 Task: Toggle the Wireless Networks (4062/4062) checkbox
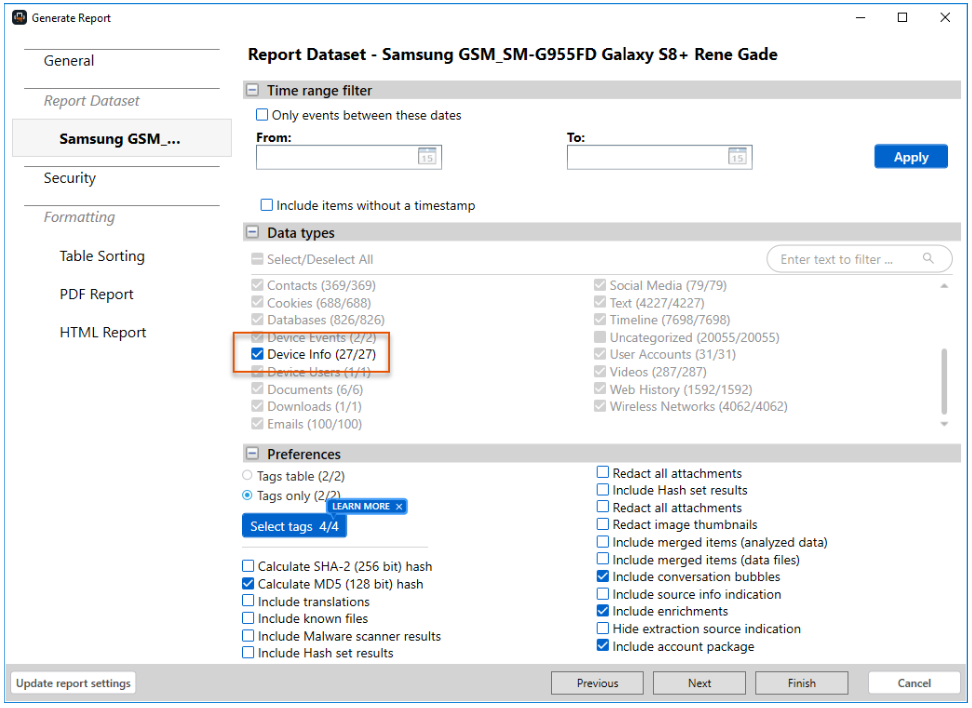point(599,406)
